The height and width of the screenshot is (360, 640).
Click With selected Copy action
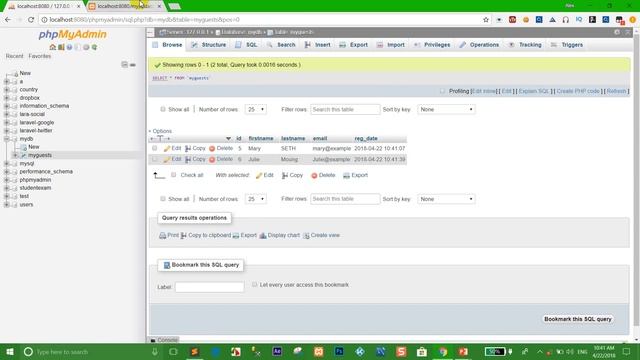coord(292,175)
